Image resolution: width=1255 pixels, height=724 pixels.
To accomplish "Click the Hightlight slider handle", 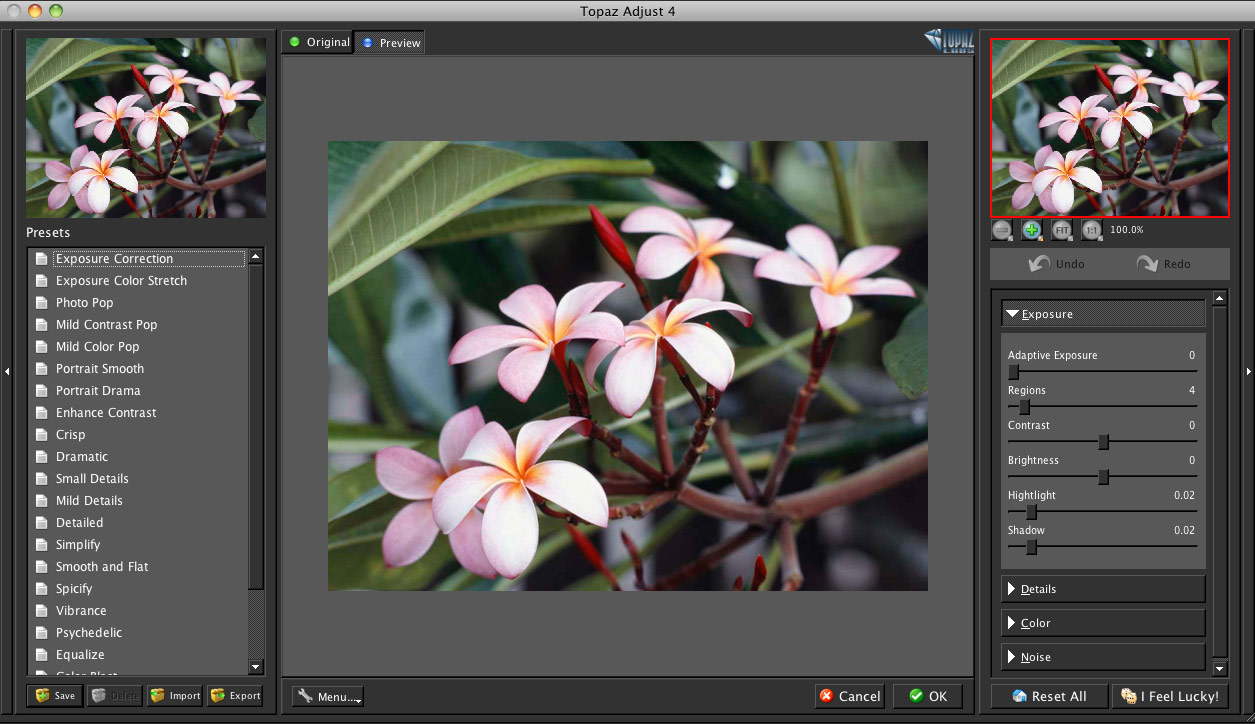I will tap(1031, 512).
